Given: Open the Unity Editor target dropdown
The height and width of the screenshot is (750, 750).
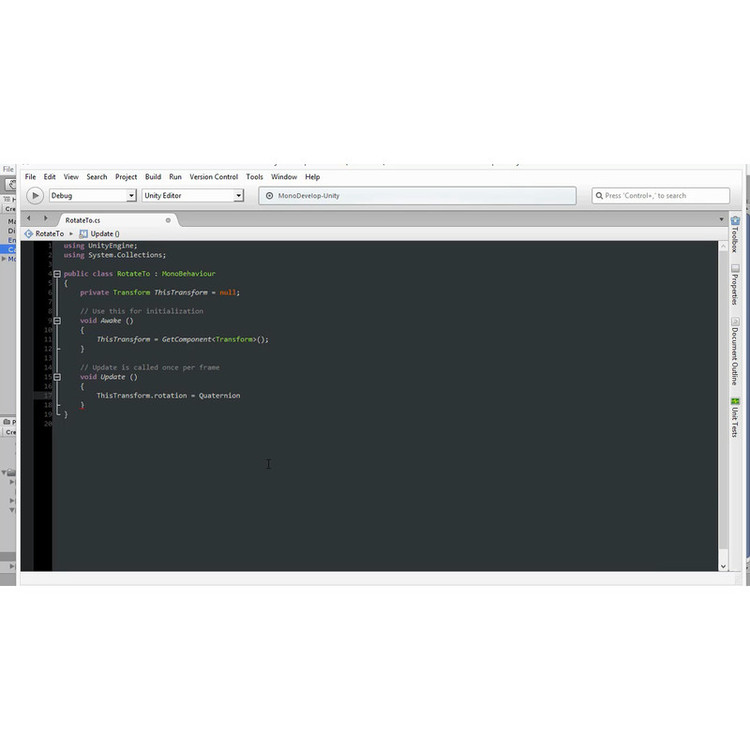Looking at the screenshot, I should point(193,196).
